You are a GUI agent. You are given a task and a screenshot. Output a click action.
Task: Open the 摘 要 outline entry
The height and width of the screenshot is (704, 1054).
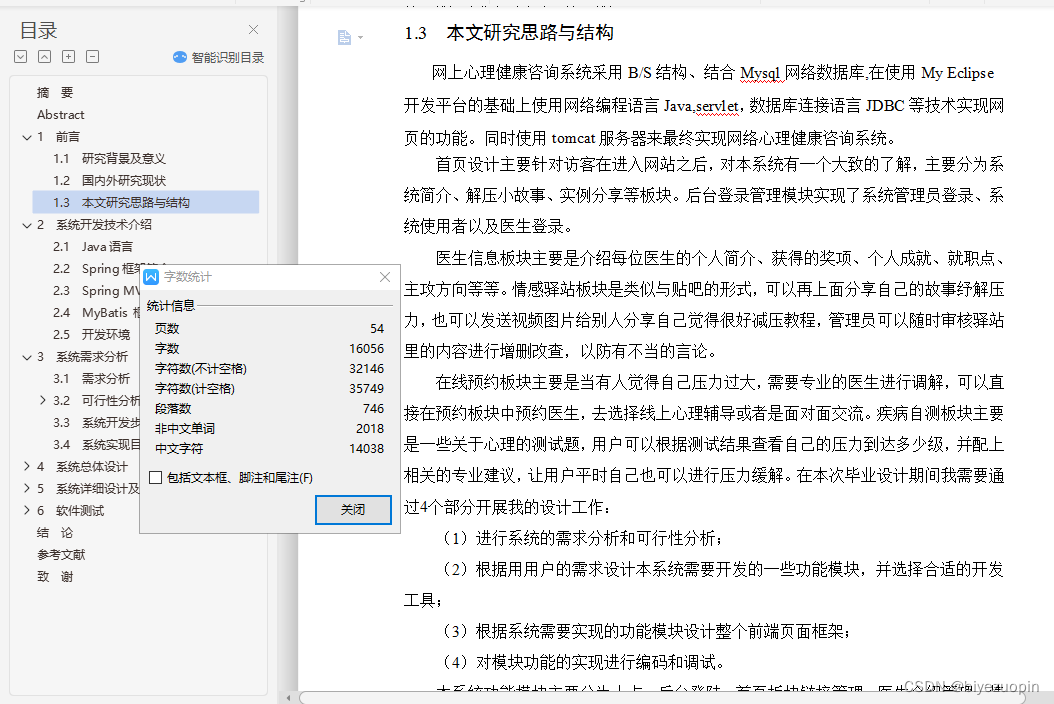click(x=55, y=93)
